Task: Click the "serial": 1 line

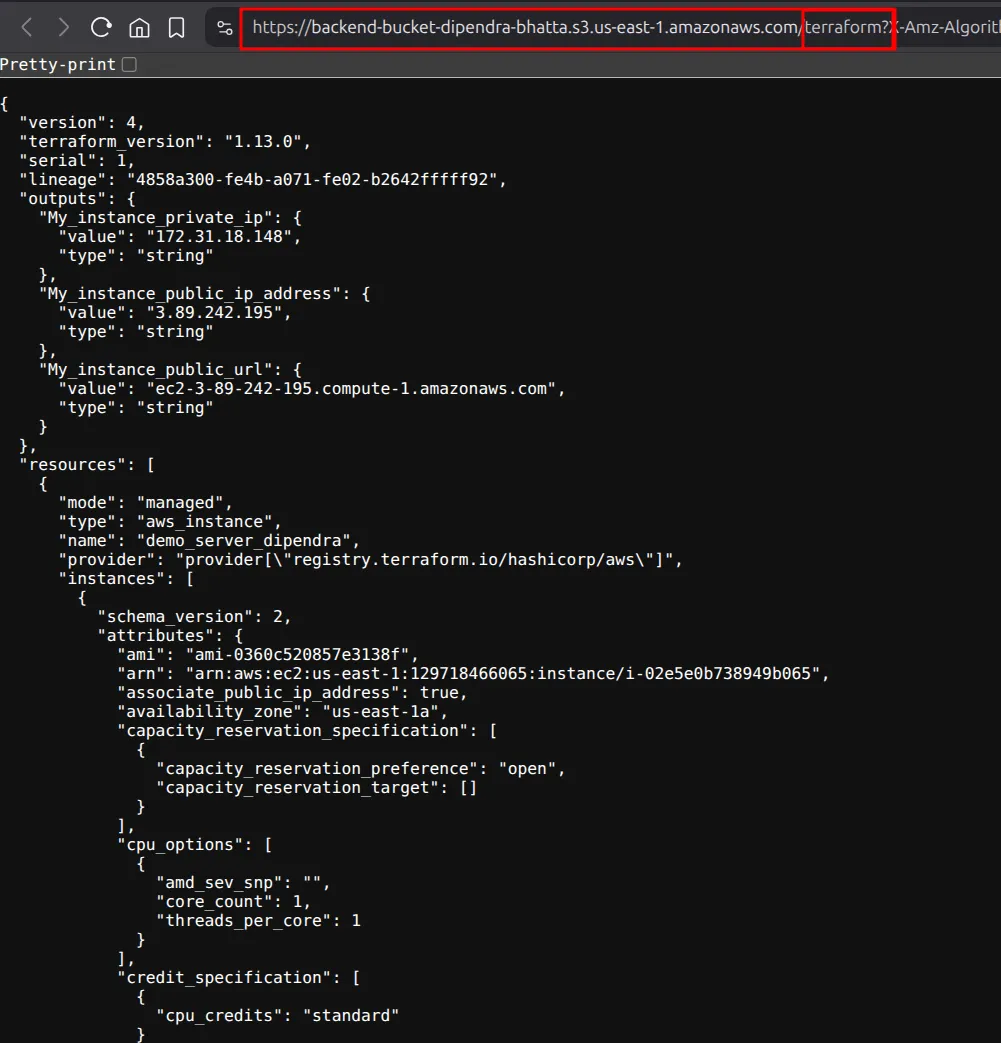Action: [x=77, y=160]
